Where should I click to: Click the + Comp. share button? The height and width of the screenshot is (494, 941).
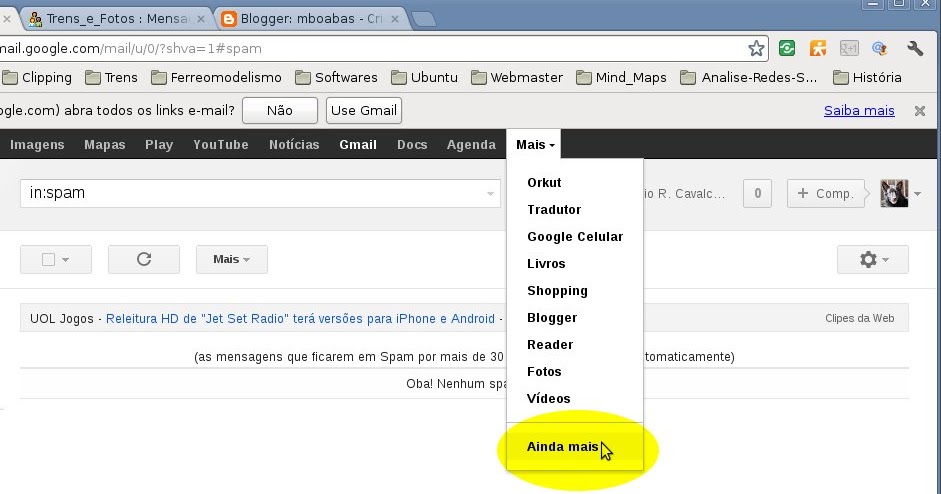826,193
